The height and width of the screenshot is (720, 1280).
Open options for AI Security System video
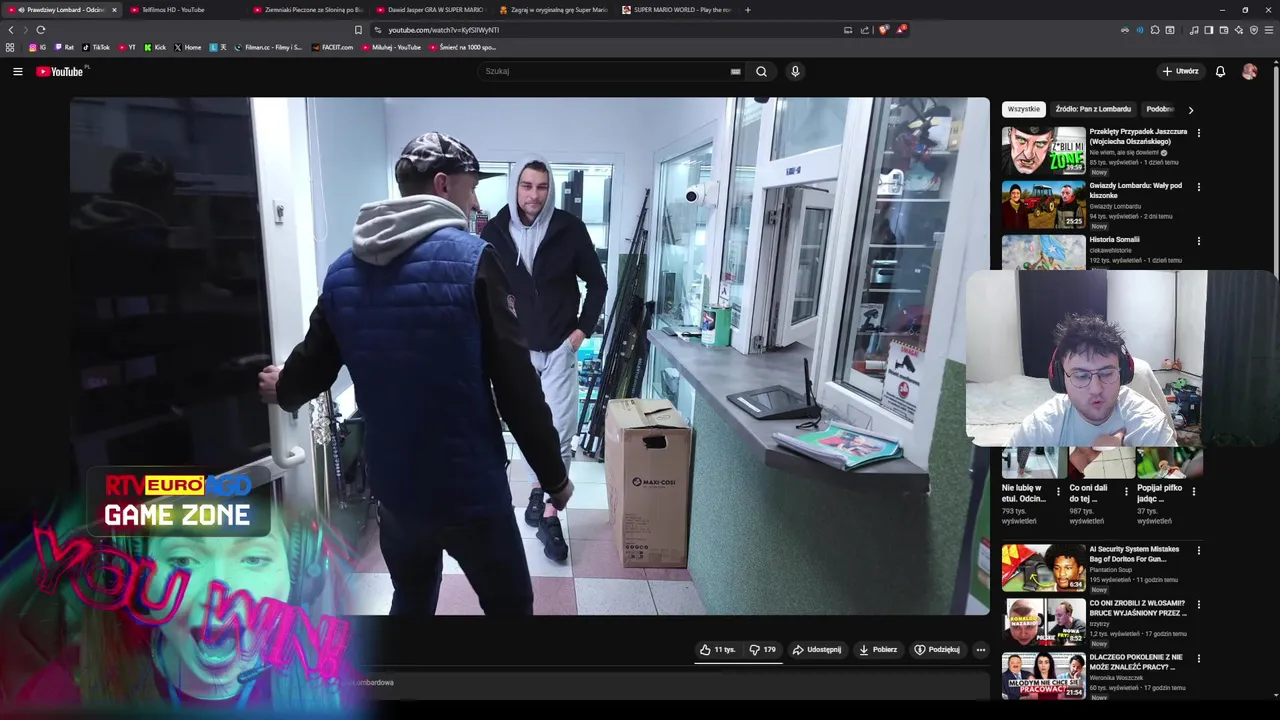(1198, 551)
